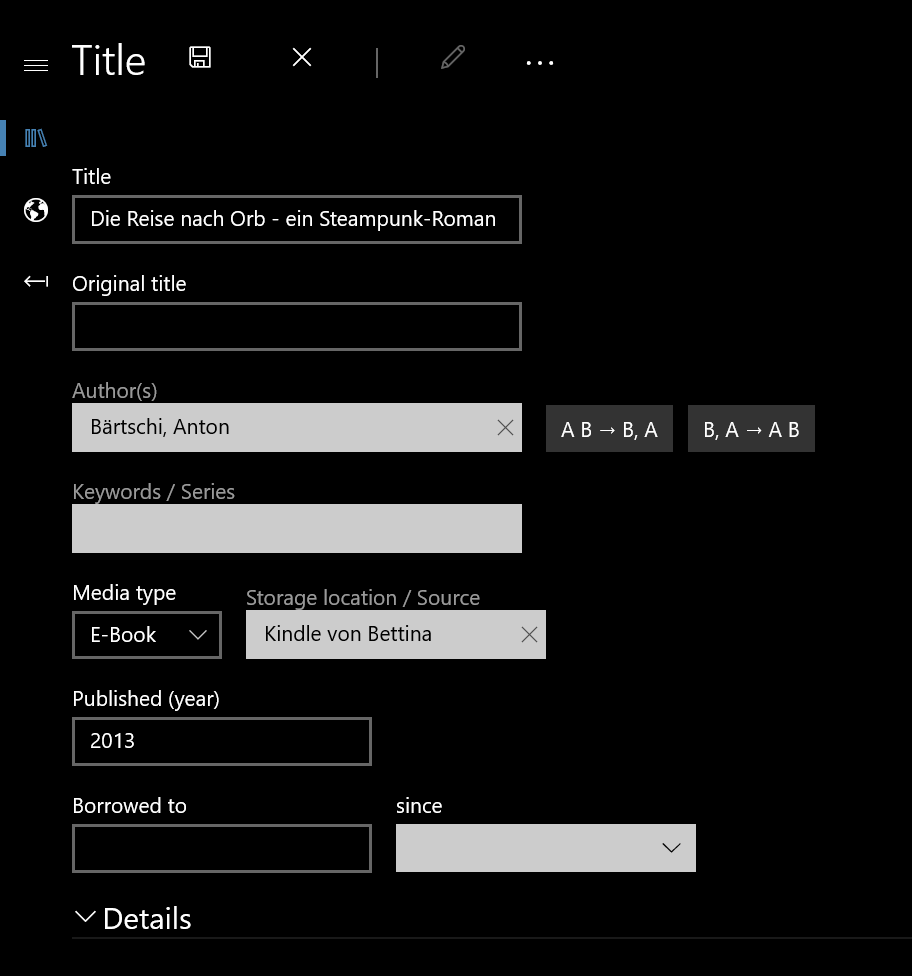Go to the library books sidebar icon
Image resolution: width=912 pixels, height=976 pixels.
35,138
